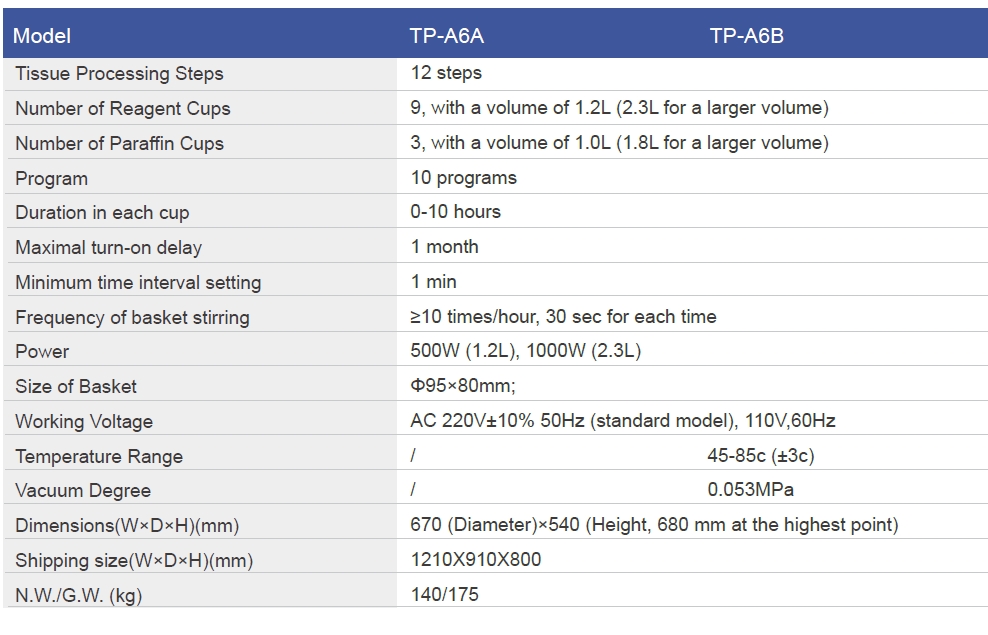This screenshot has height=635, width=988.
Task: Click the Maximal turn-on delay label
Action: click(108, 248)
